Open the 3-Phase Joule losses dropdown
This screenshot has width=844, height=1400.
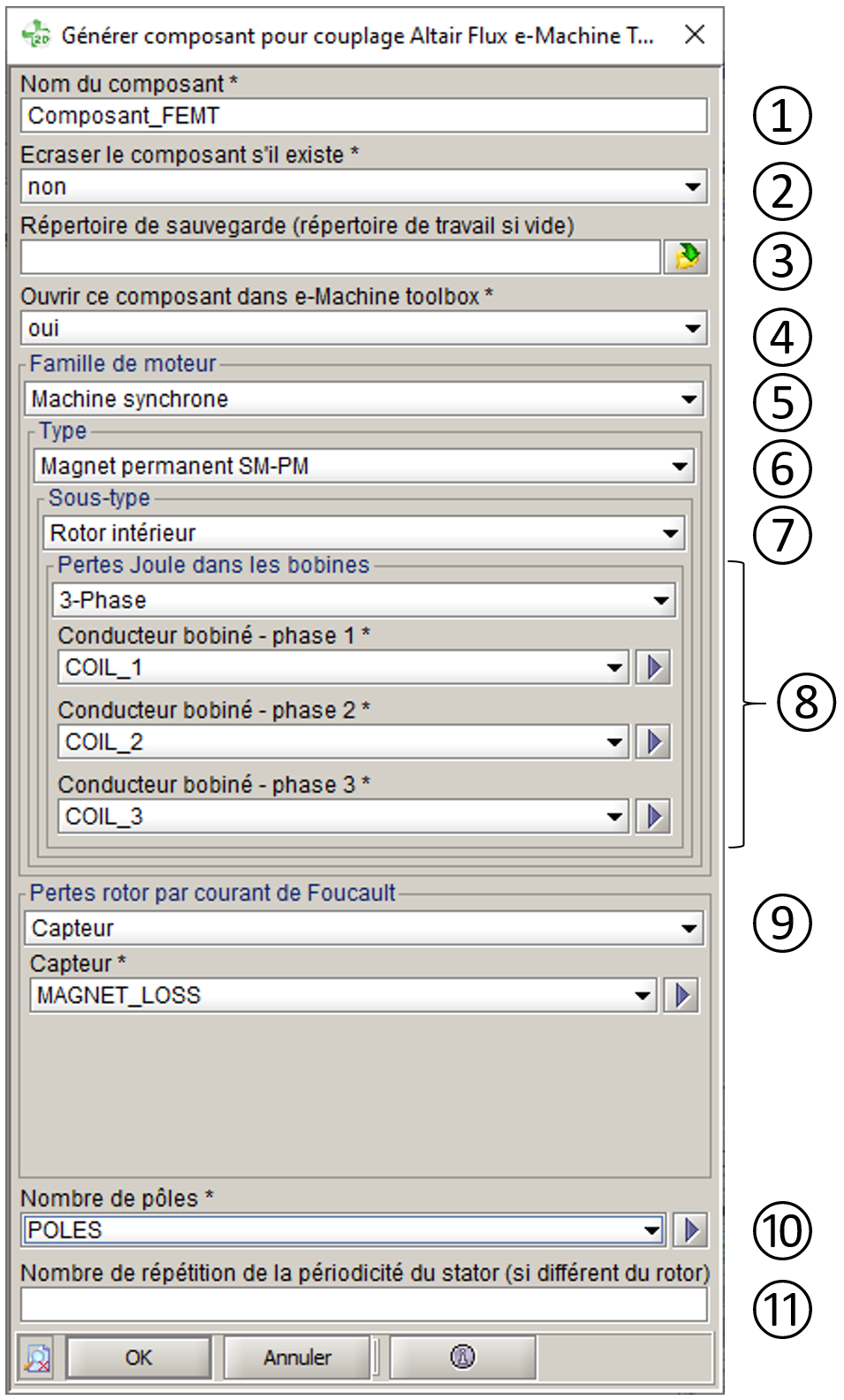coord(661,600)
